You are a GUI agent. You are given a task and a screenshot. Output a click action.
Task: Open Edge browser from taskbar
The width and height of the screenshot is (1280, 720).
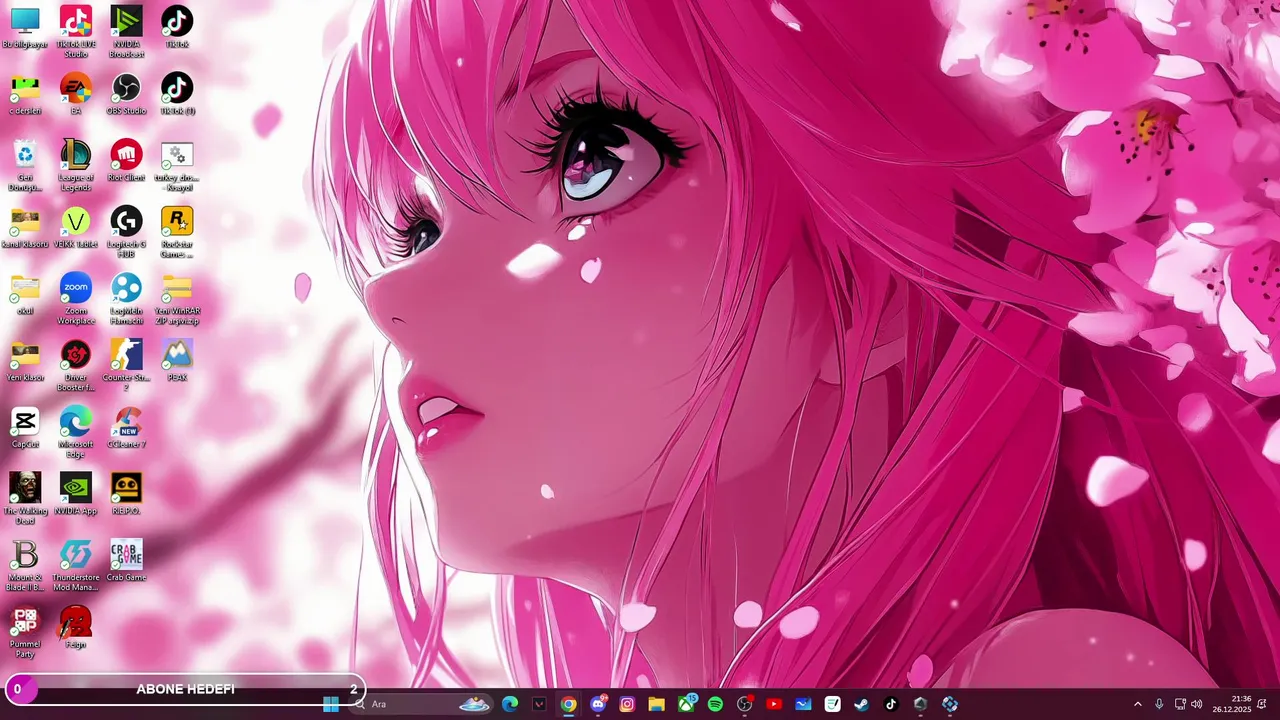[510, 704]
